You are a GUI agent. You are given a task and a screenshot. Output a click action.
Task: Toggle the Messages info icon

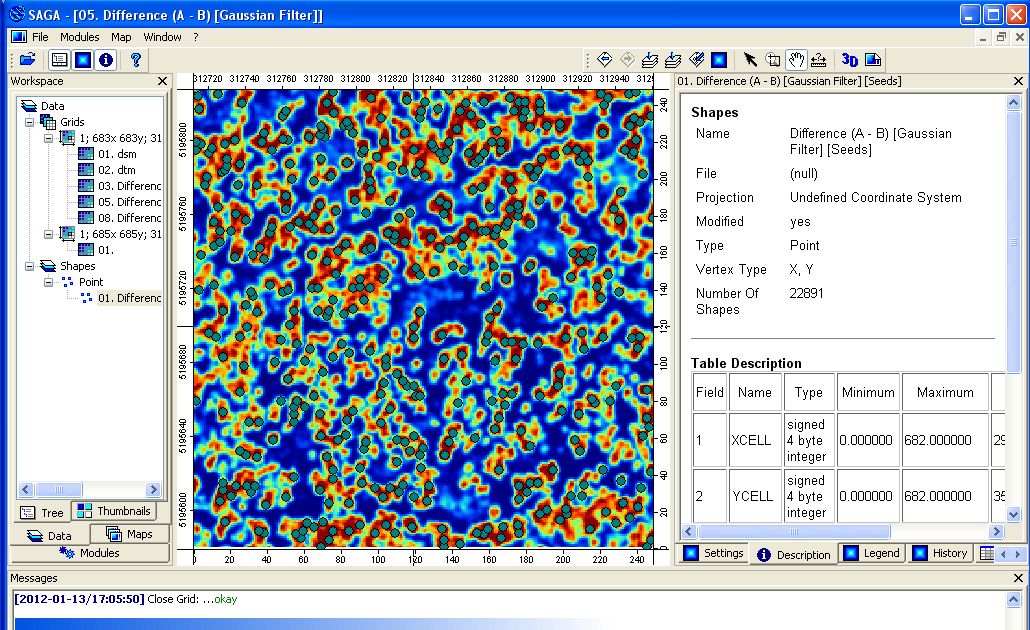tap(106, 60)
